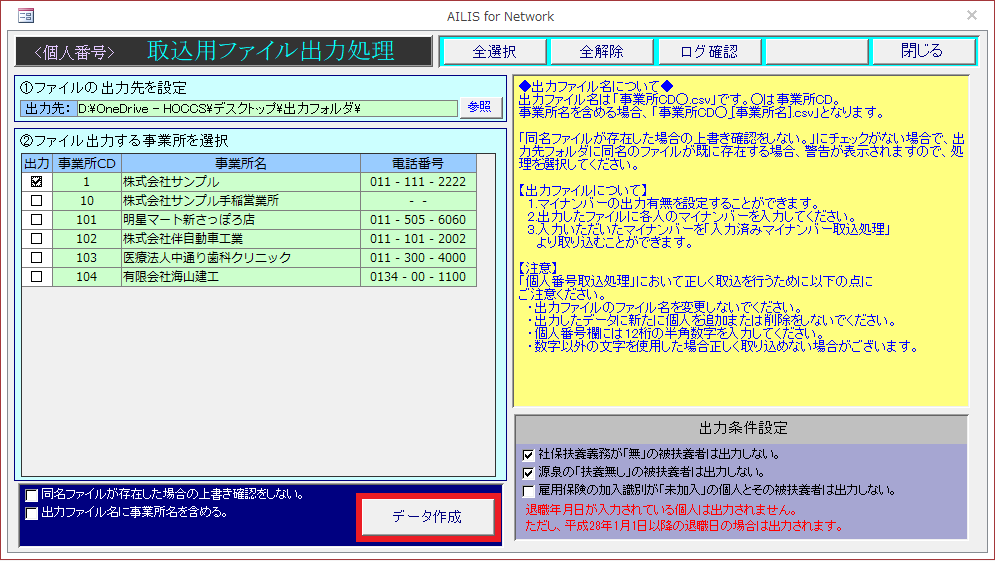
Task: Select checkbox for 明星マート新さっぽろ店
Action: point(37,220)
